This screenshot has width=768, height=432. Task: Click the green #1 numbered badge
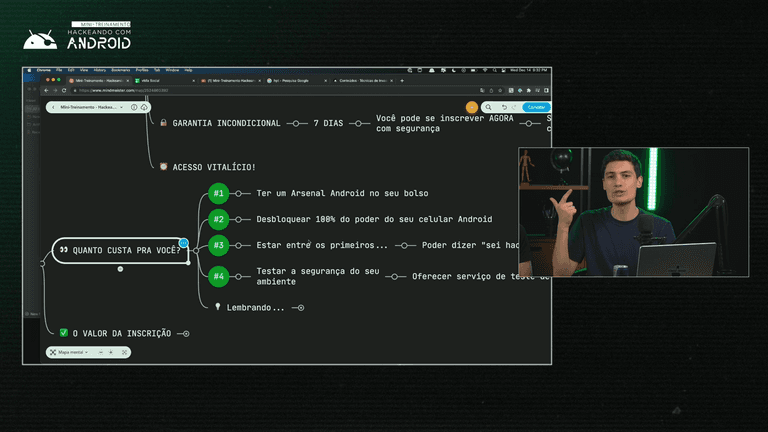[x=219, y=193]
